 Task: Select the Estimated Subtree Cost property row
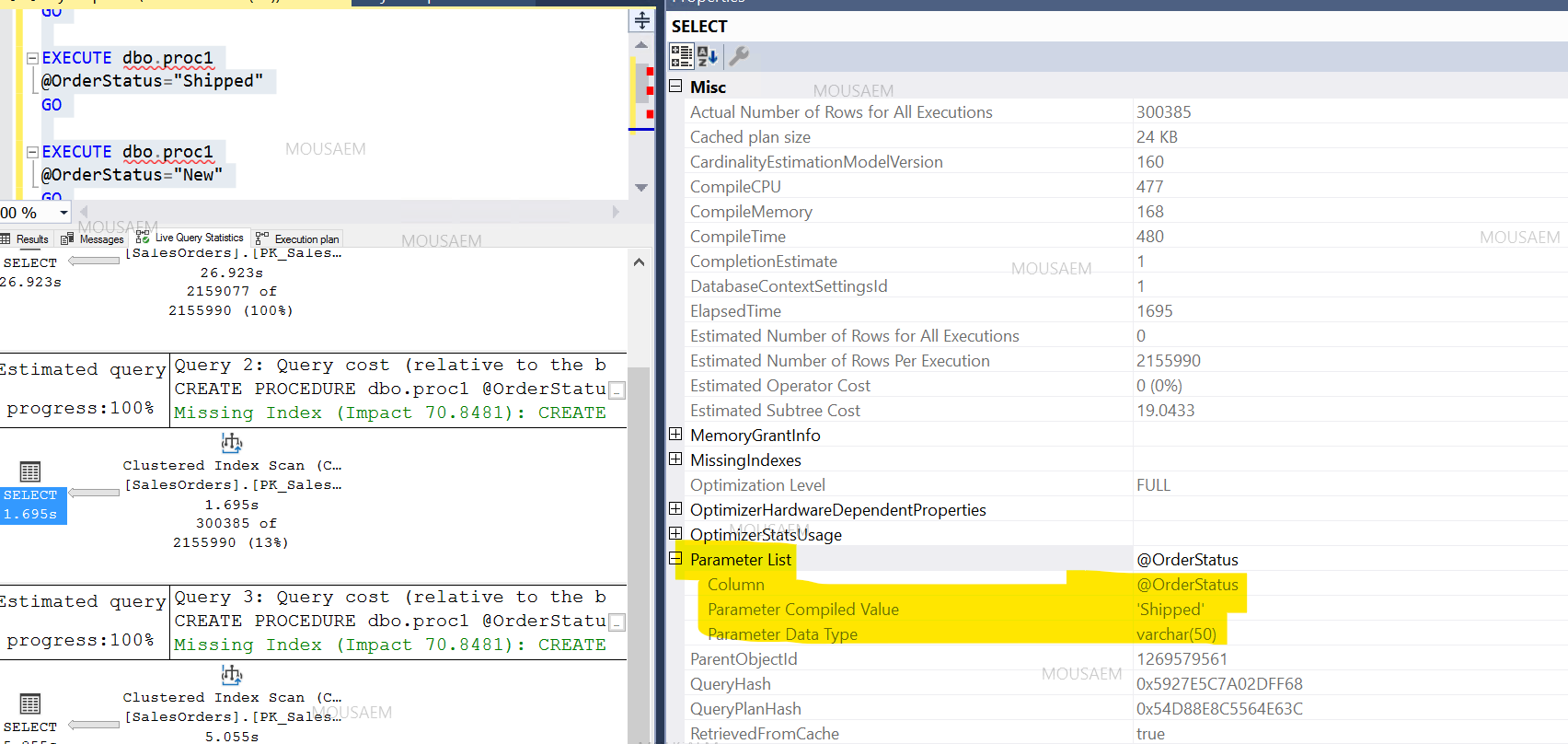coord(775,411)
